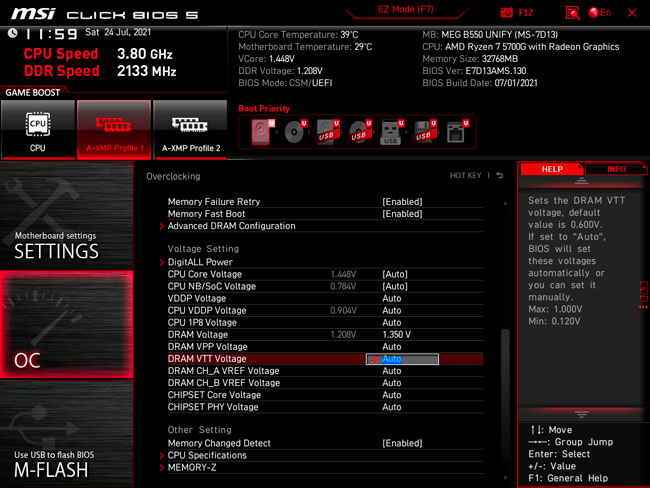Change Memory Failure Retry [Enabled] value

402,202
